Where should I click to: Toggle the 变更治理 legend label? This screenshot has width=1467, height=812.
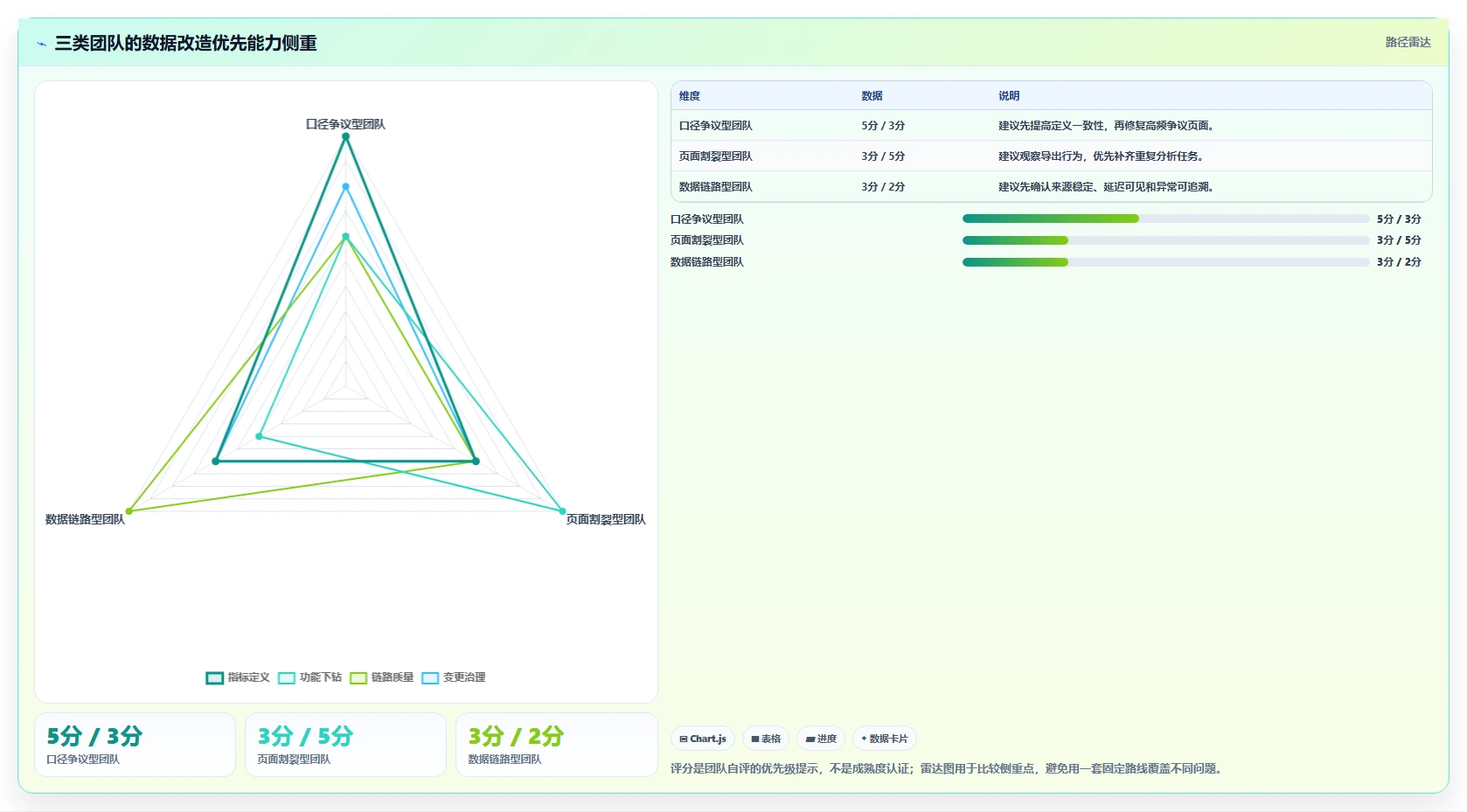point(464,677)
